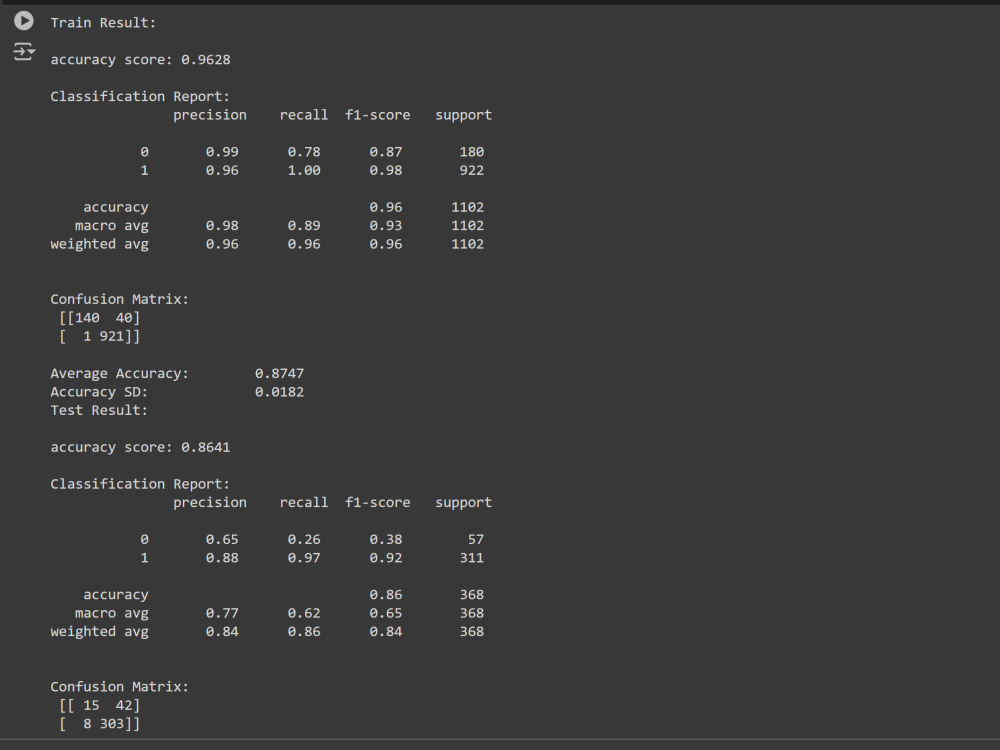Click the train confusion matrix row '[ 1 921]]'
Viewport: 1000px width, 750px height.
[x=99, y=336]
